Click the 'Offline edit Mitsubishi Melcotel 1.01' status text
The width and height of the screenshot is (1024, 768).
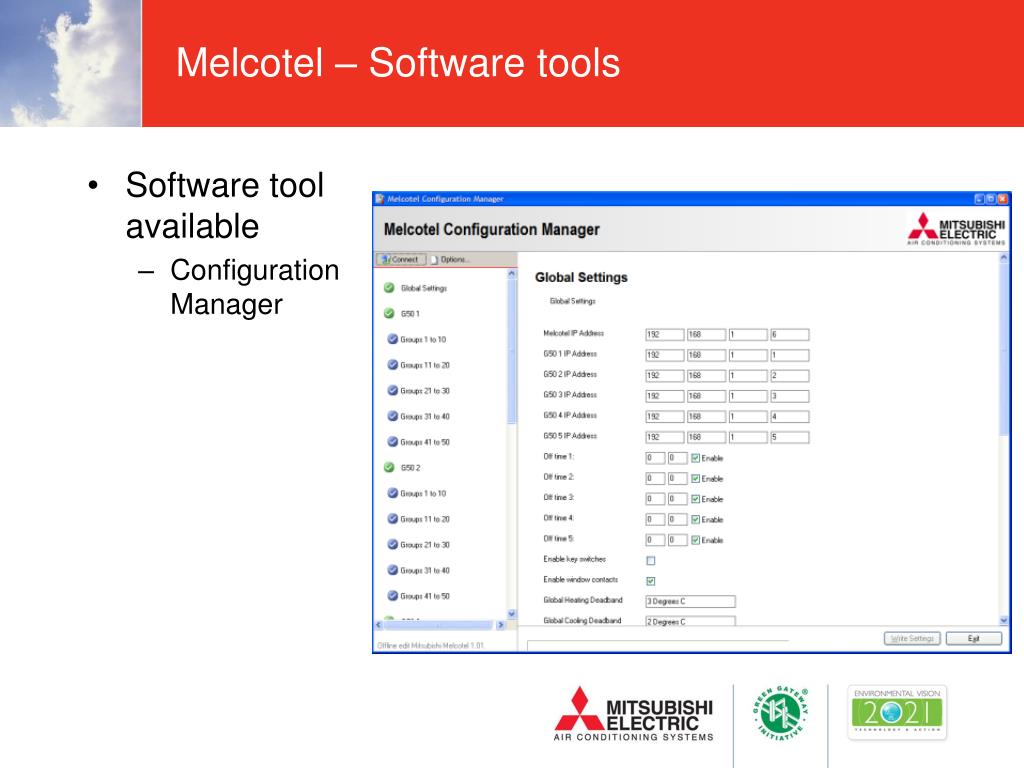pyautogui.click(x=431, y=646)
